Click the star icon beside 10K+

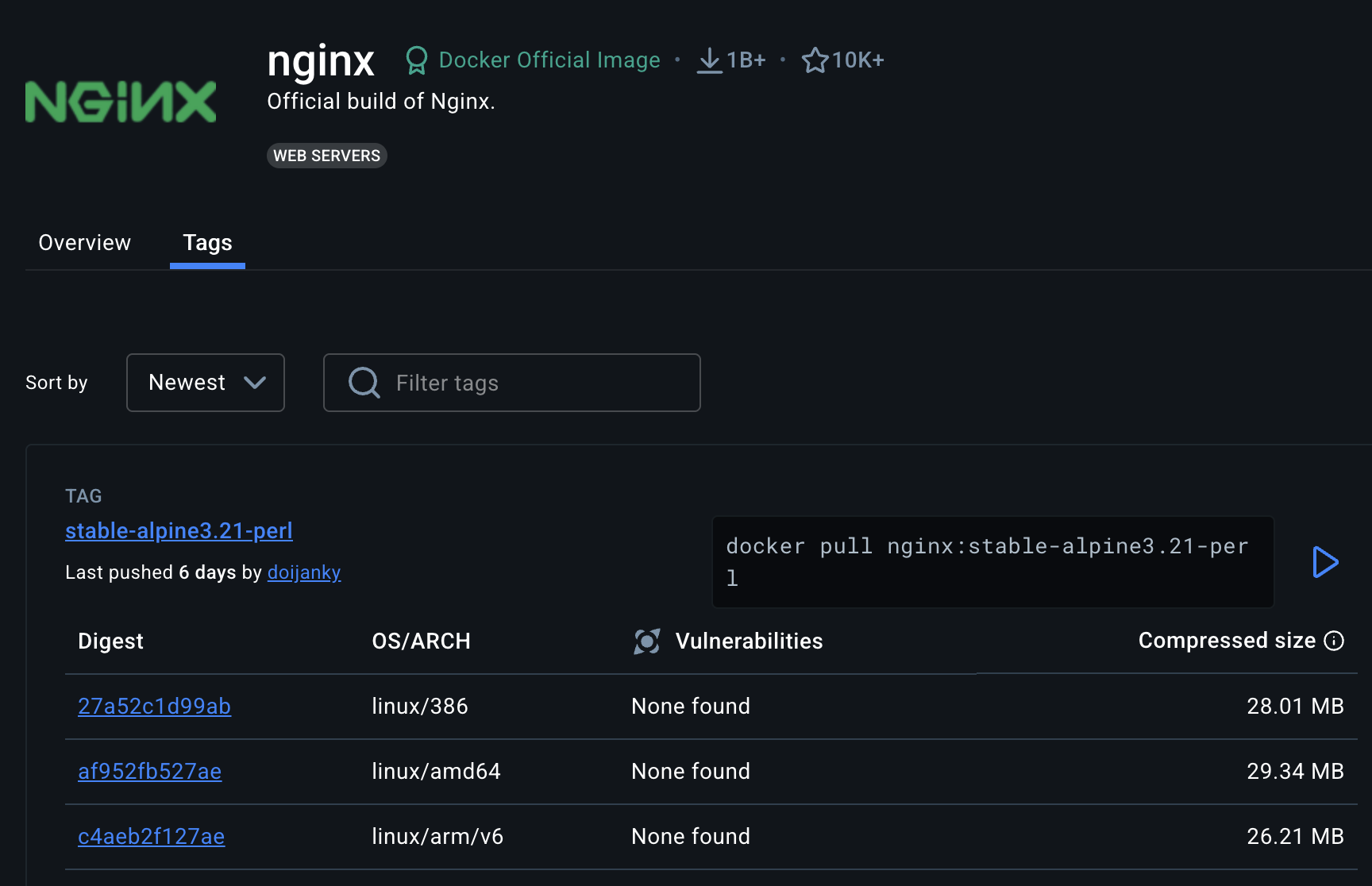(815, 60)
